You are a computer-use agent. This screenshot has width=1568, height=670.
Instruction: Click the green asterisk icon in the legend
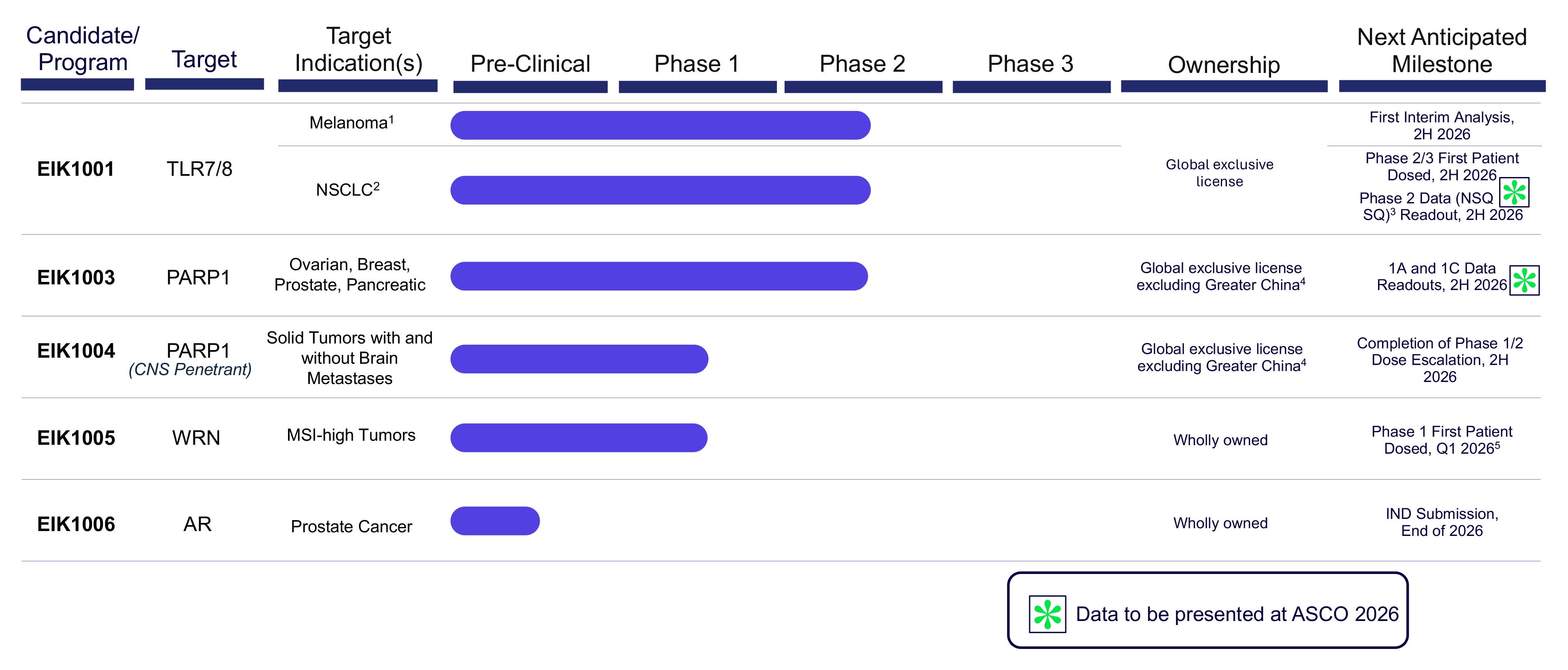[x=1047, y=614]
